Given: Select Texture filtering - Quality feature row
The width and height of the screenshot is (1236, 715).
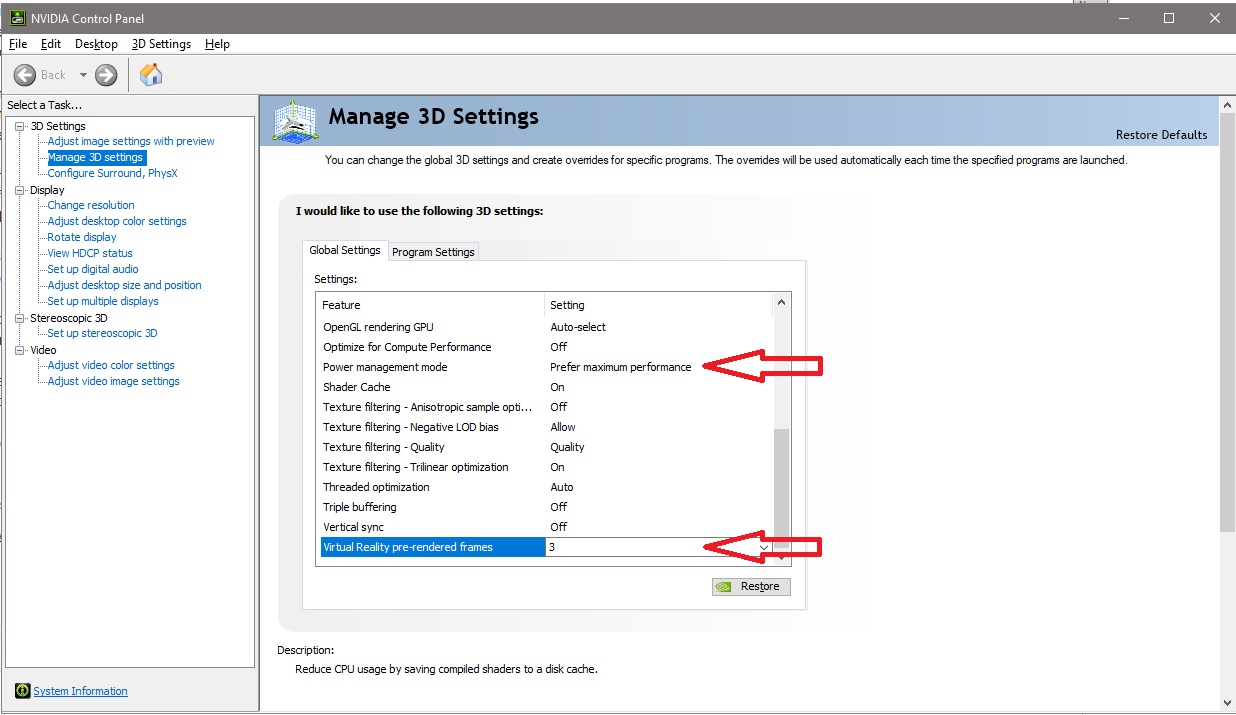Looking at the screenshot, I should (546, 447).
